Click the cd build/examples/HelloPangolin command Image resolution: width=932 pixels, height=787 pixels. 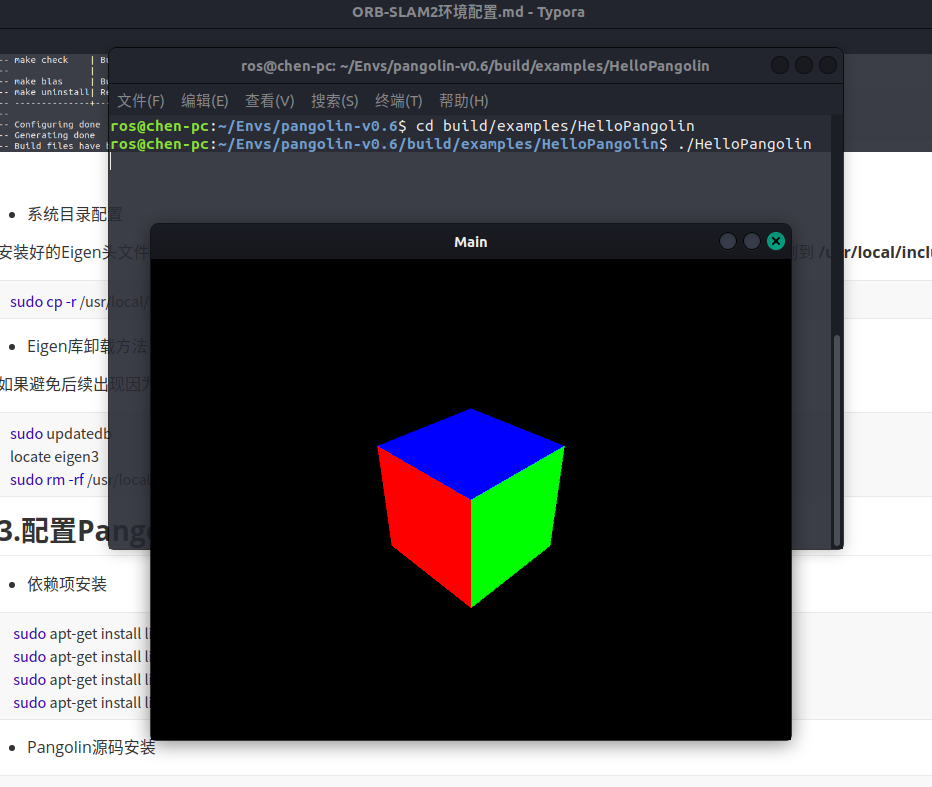555,126
